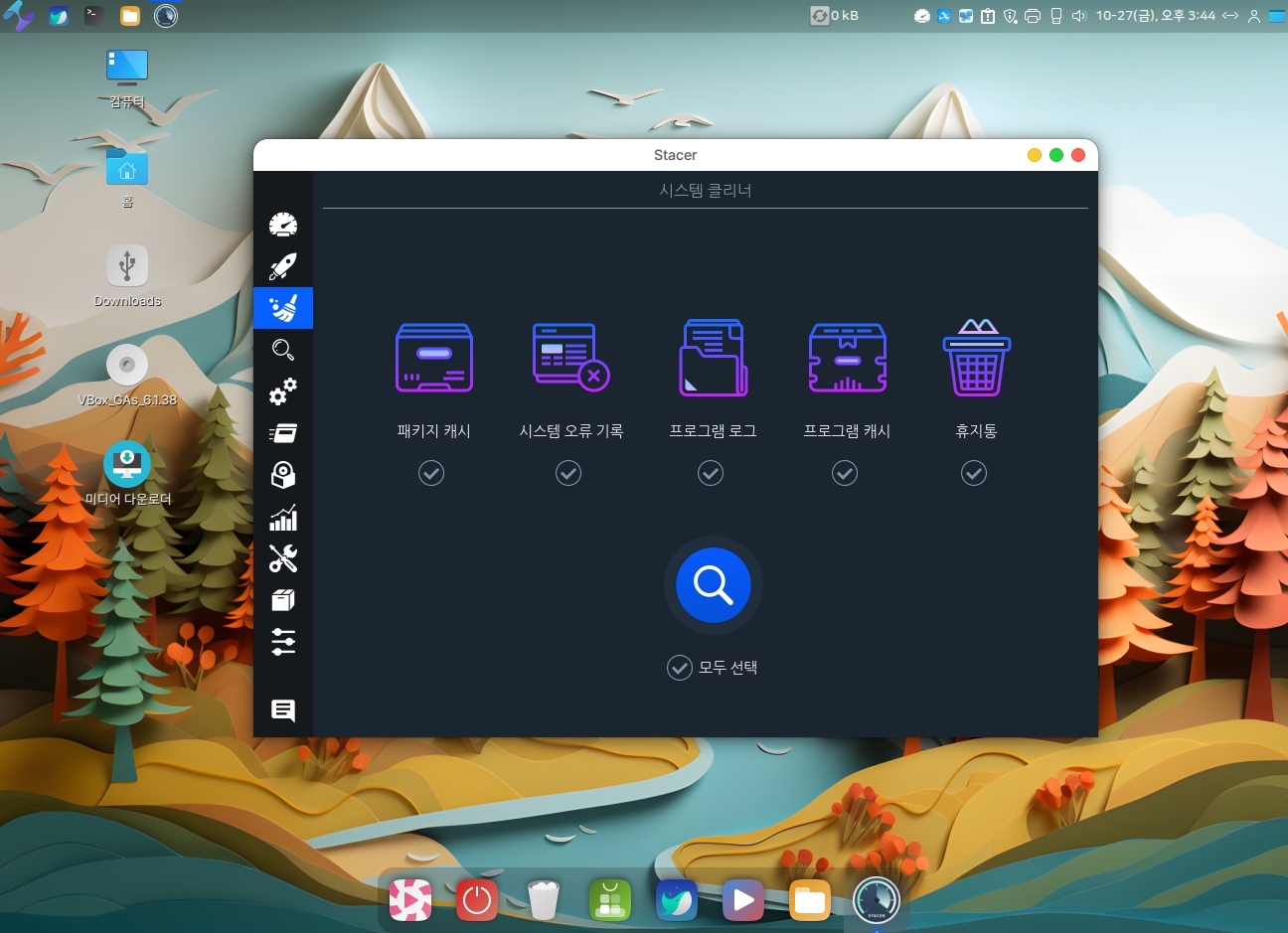This screenshot has width=1288, height=933.
Task: Open APT Repository Manager box icon
Action: [x=283, y=600]
